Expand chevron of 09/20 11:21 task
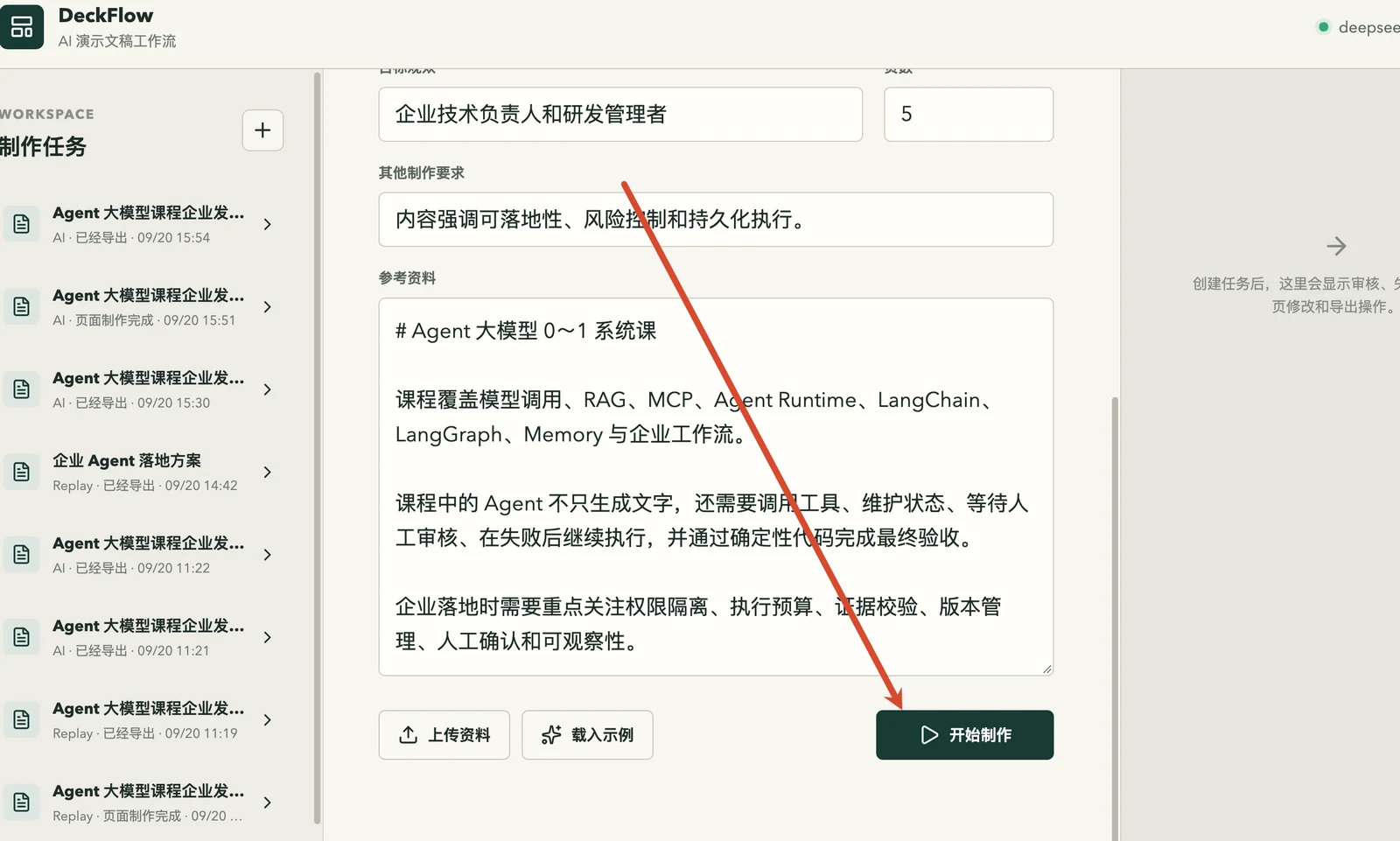Image resolution: width=1400 pixels, height=841 pixels. coord(267,637)
